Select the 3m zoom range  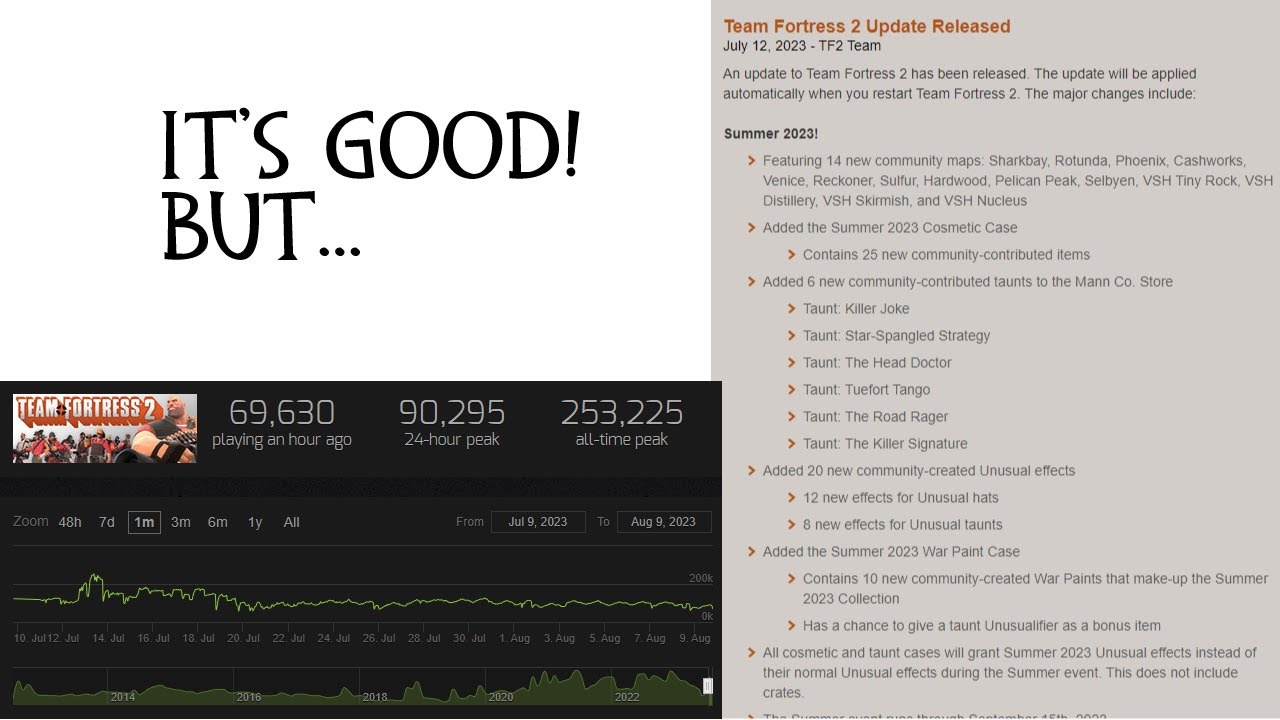181,522
